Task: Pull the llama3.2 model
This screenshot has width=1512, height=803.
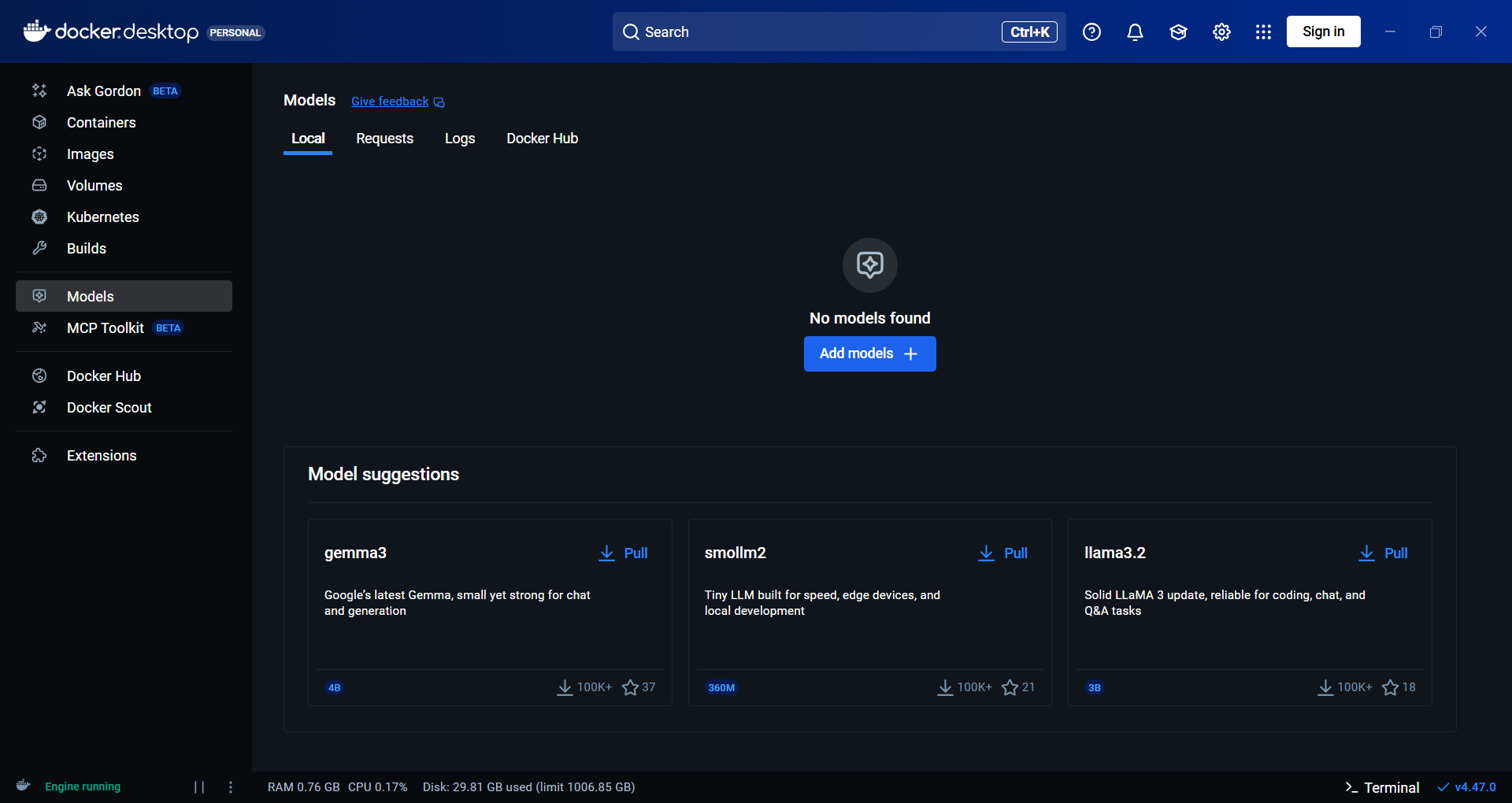Action: (x=1384, y=553)
